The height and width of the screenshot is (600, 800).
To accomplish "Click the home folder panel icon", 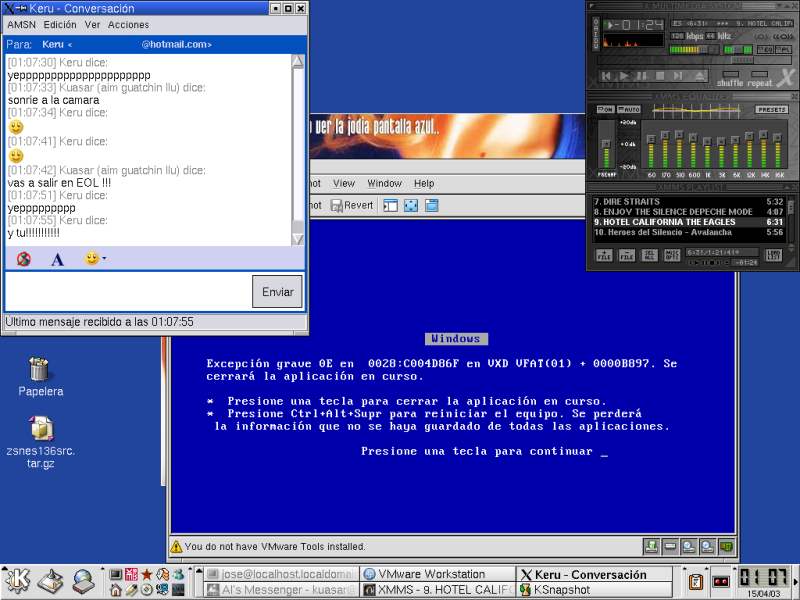I will point(116,590).
